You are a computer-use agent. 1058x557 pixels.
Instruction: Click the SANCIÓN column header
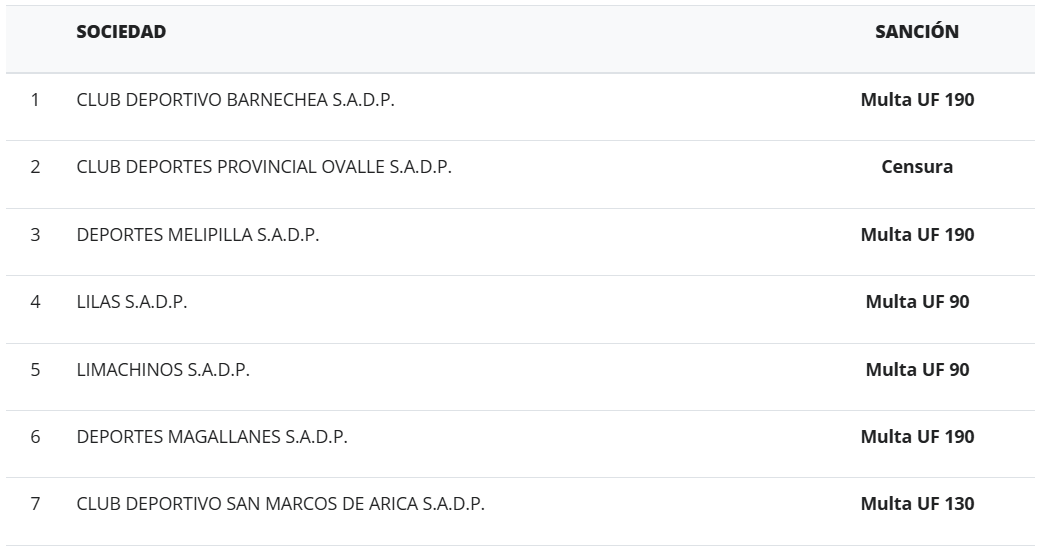point(916,32)
